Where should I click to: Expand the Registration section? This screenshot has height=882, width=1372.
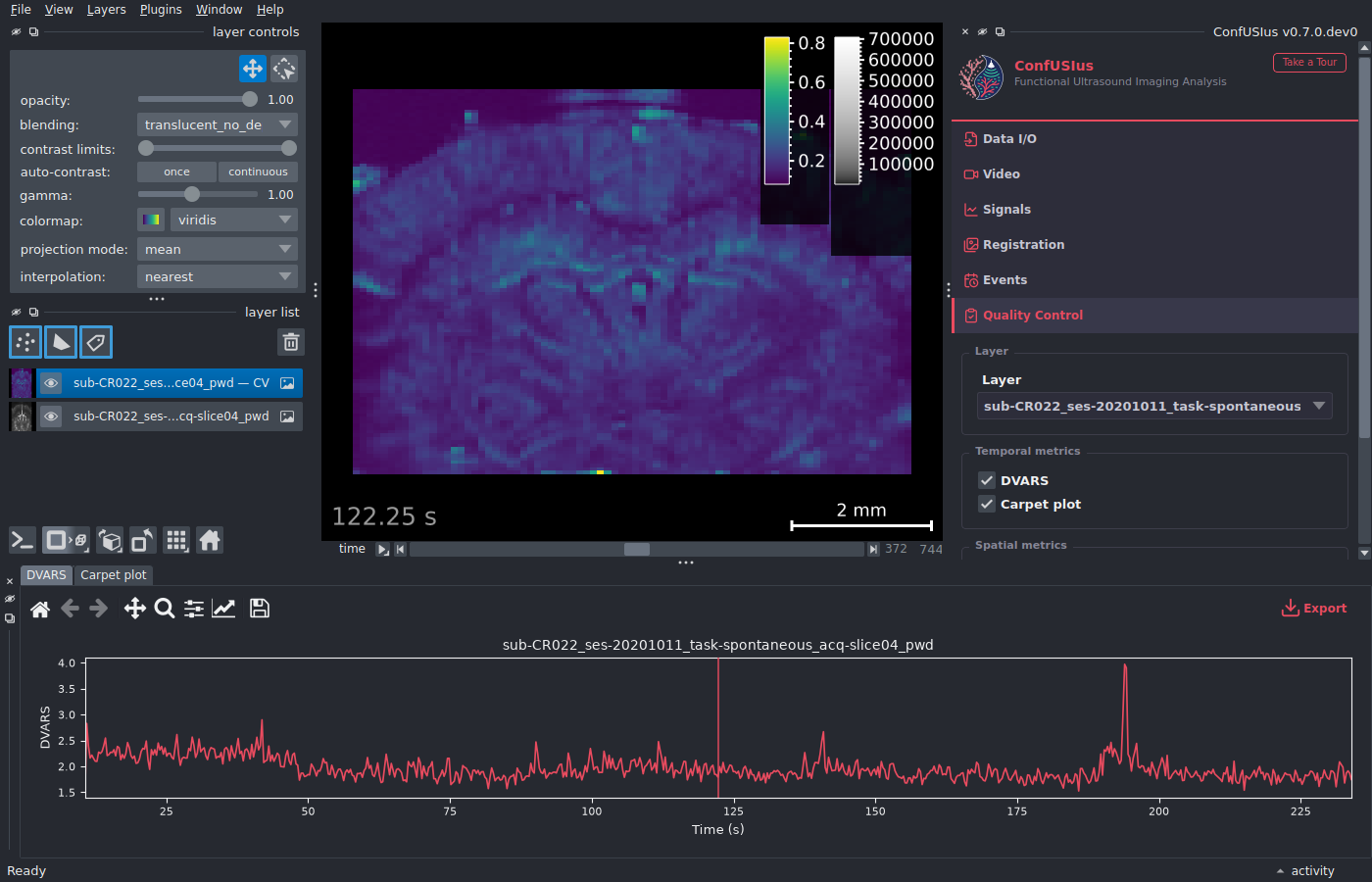[x=1154, y=245]
